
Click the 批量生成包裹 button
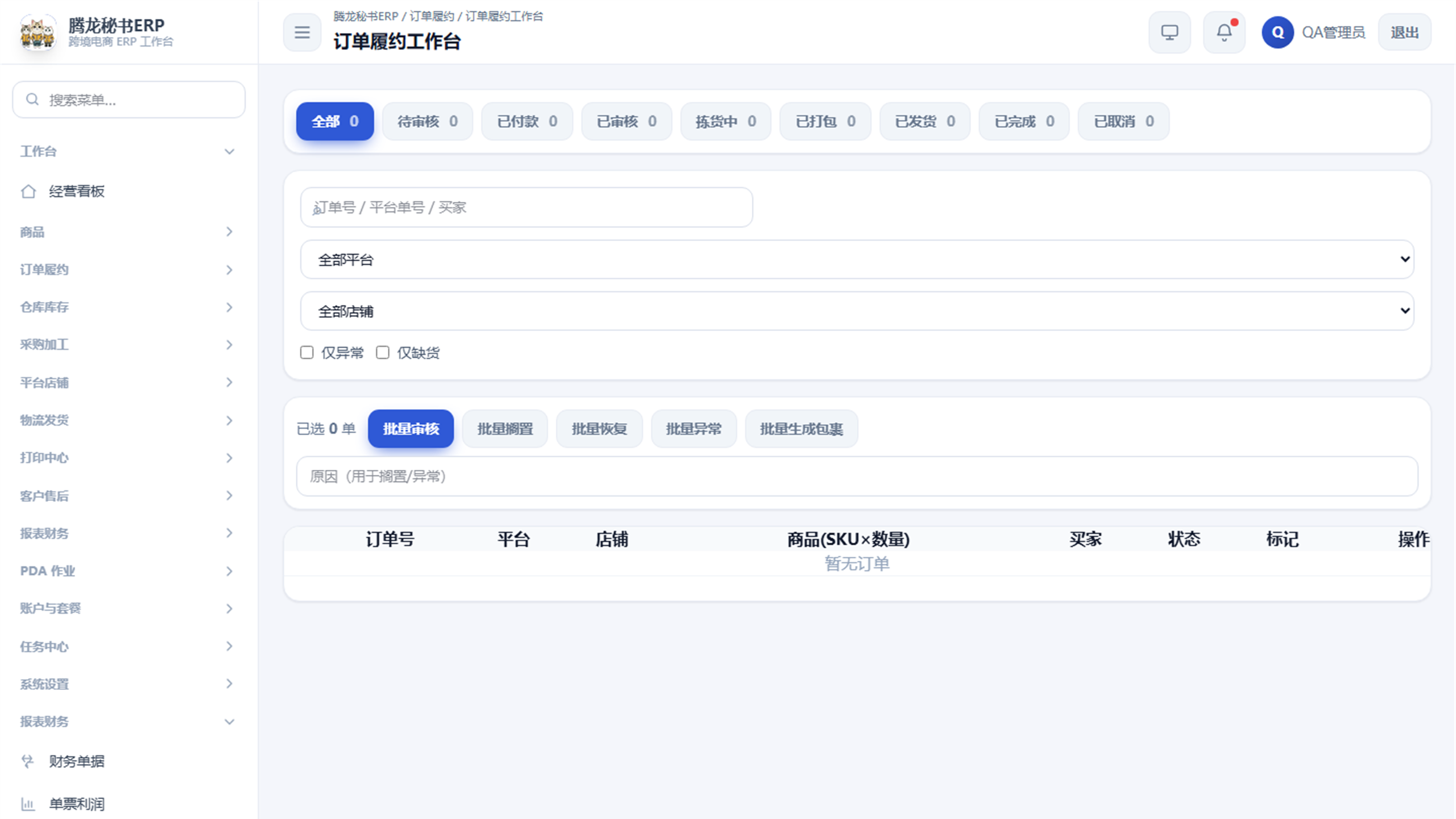[801, 429]
